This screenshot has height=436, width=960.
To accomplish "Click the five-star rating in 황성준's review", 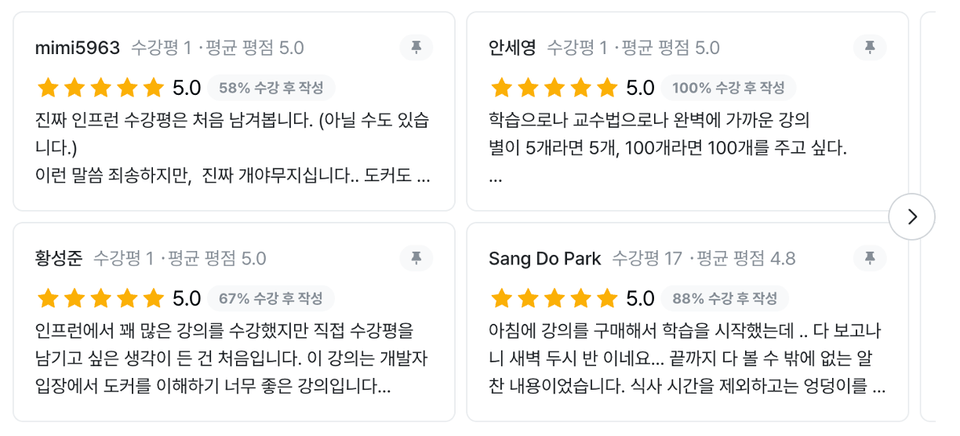I will pyautogui.click(x=100, y=298).
